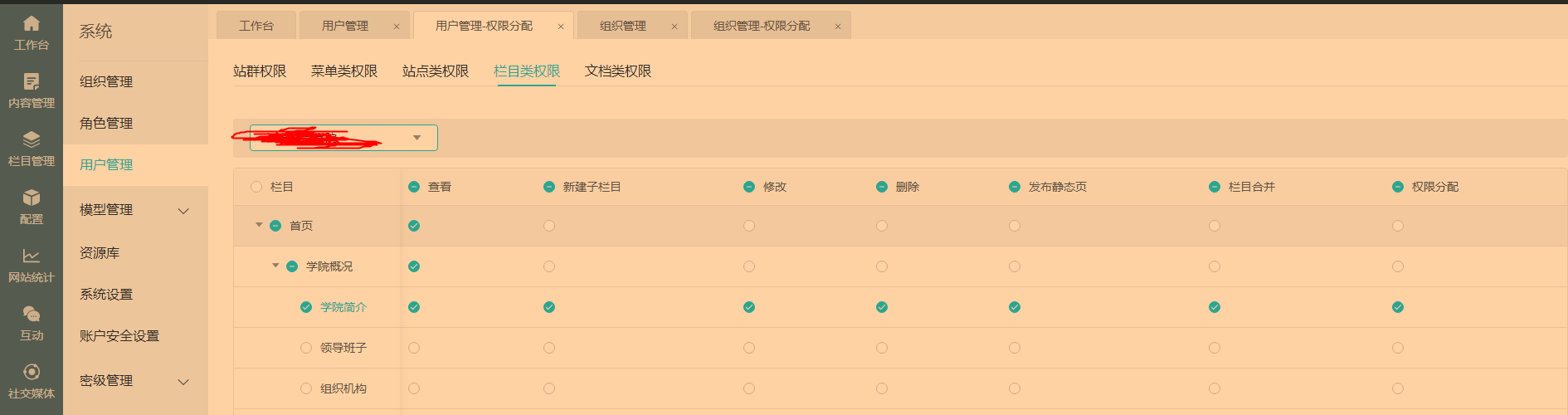
Task: Close the 用户管理-权限分配 tab
Action: [x=561, y=27]
